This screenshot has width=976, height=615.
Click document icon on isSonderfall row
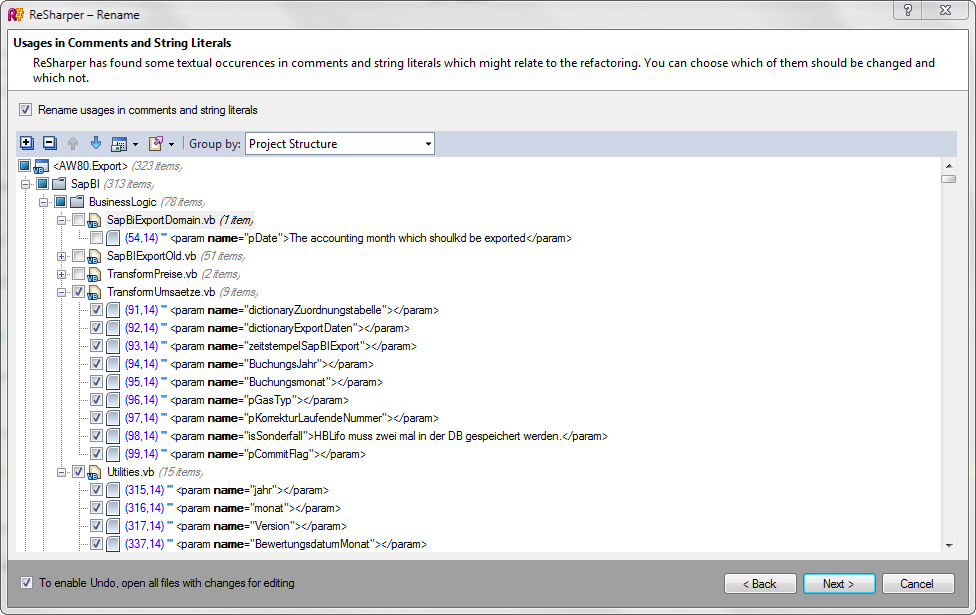[113, 436]
